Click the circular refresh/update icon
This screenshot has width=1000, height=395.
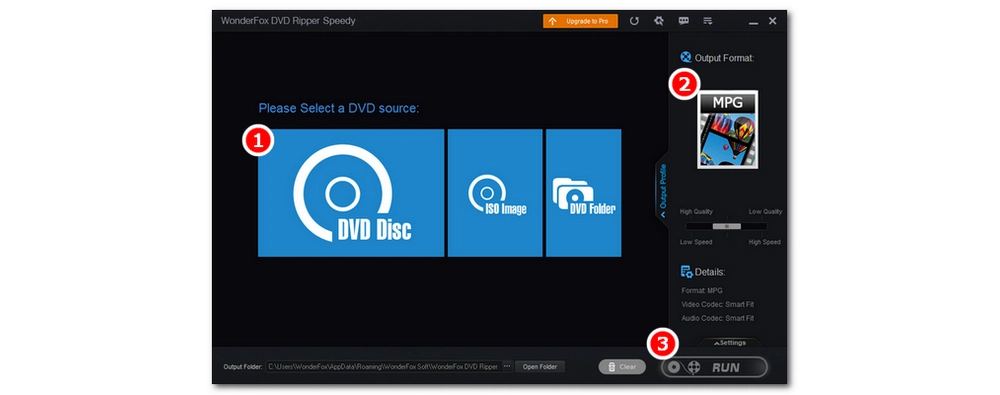point(634,21)
